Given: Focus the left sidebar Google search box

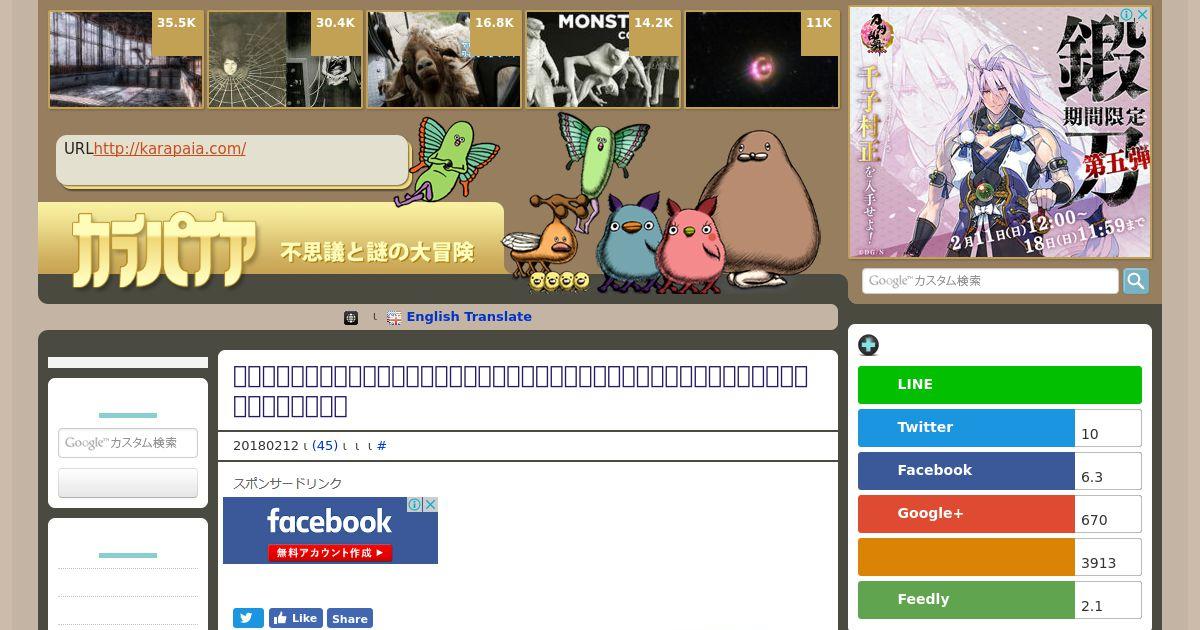Looking at the screenshot, I should pos(128,443).
